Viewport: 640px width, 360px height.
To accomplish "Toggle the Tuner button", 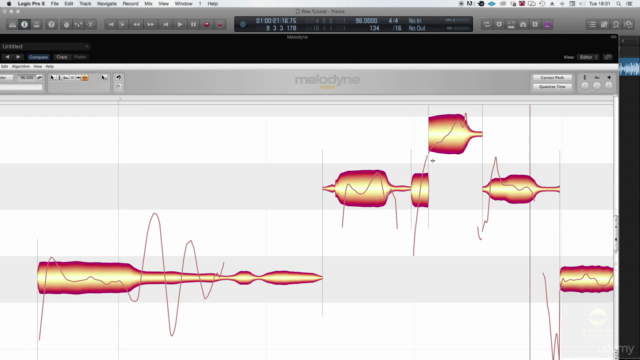I will point(511,24).
